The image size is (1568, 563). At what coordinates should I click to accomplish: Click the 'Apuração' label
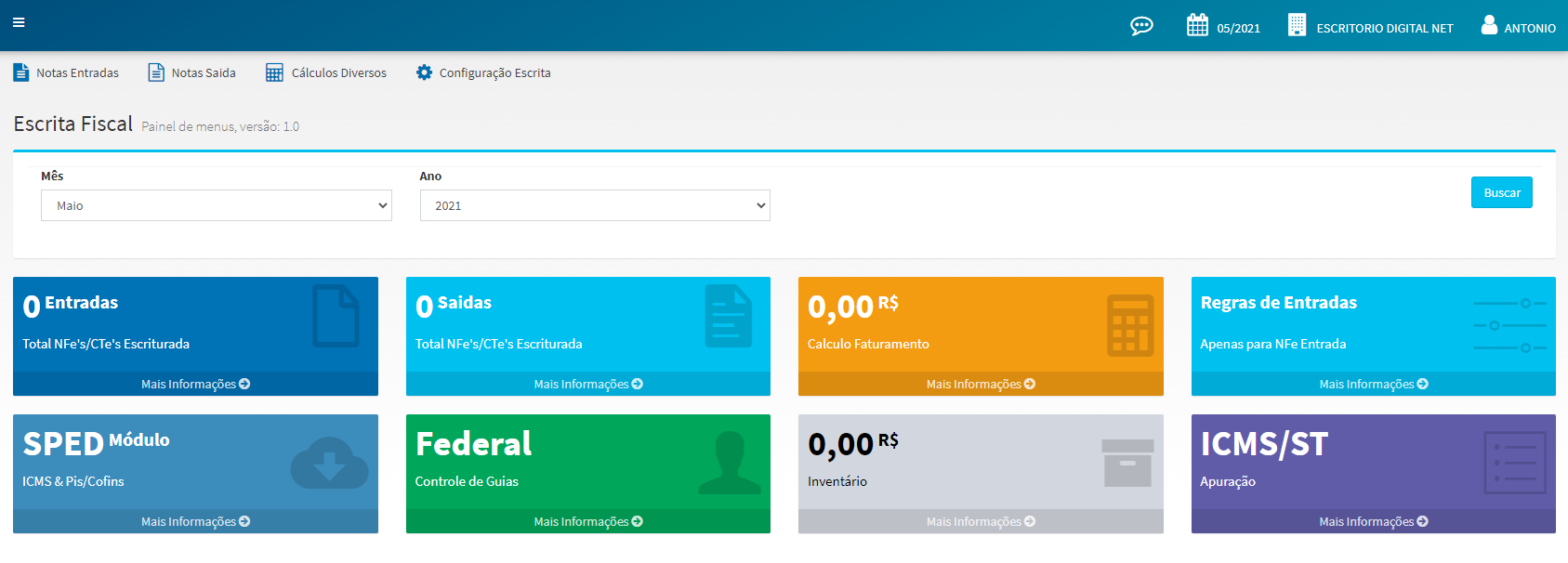tap(1228, 481)
